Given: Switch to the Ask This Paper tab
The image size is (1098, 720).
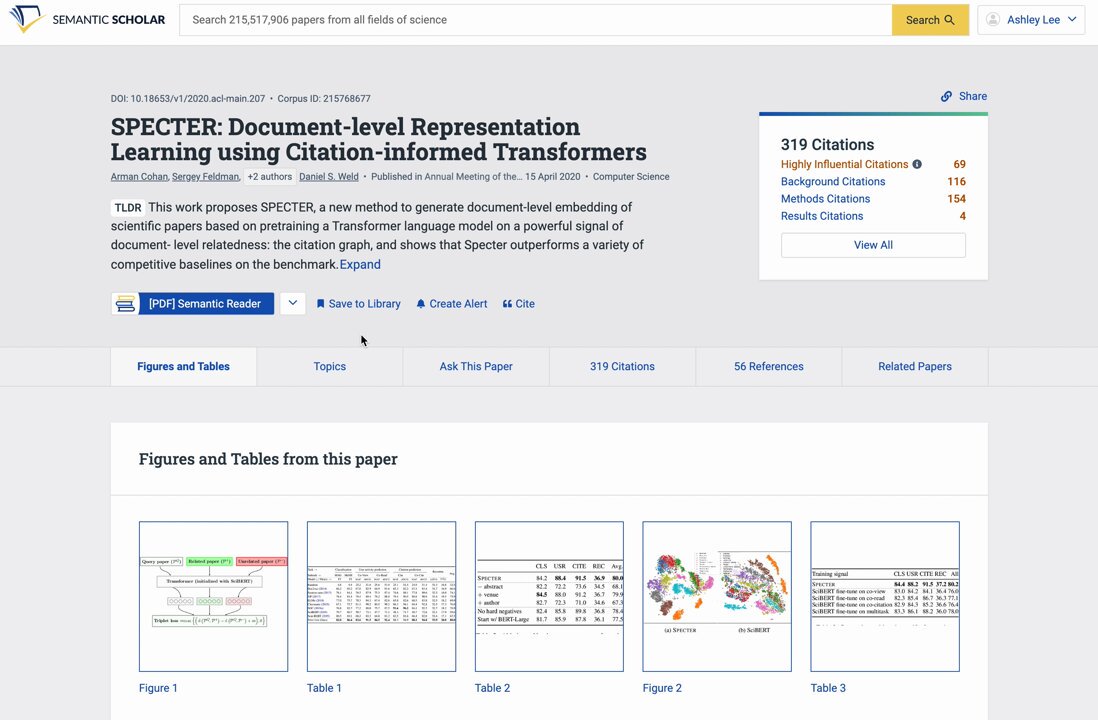Looking at the screenshot, I should [476, 366].
